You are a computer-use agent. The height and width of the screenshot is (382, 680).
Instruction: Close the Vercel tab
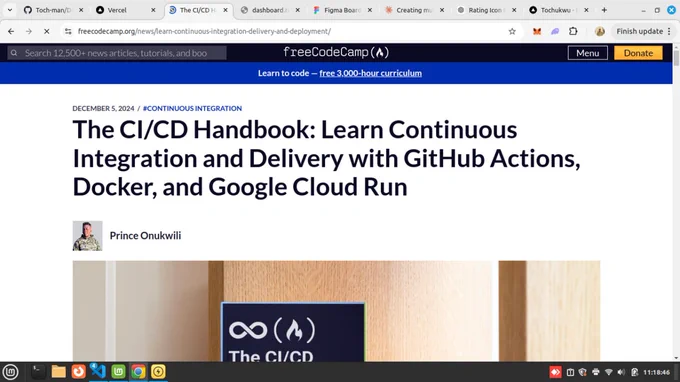pos(153,10)
